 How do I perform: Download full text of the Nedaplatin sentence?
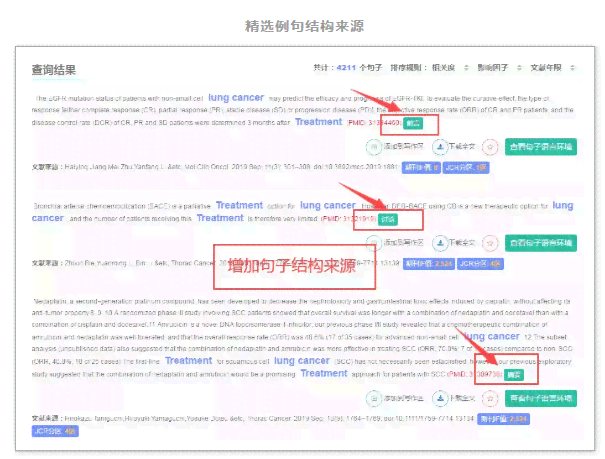(439, 398)
